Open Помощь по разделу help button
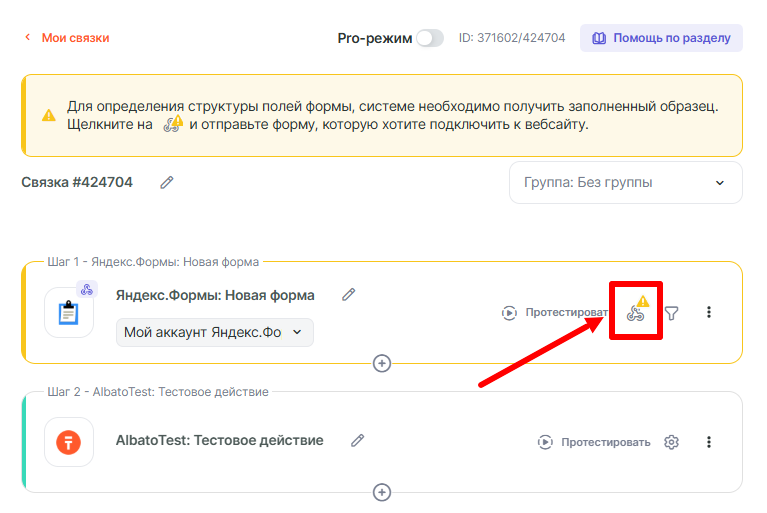767x513 pixels. tap(661, 38)
